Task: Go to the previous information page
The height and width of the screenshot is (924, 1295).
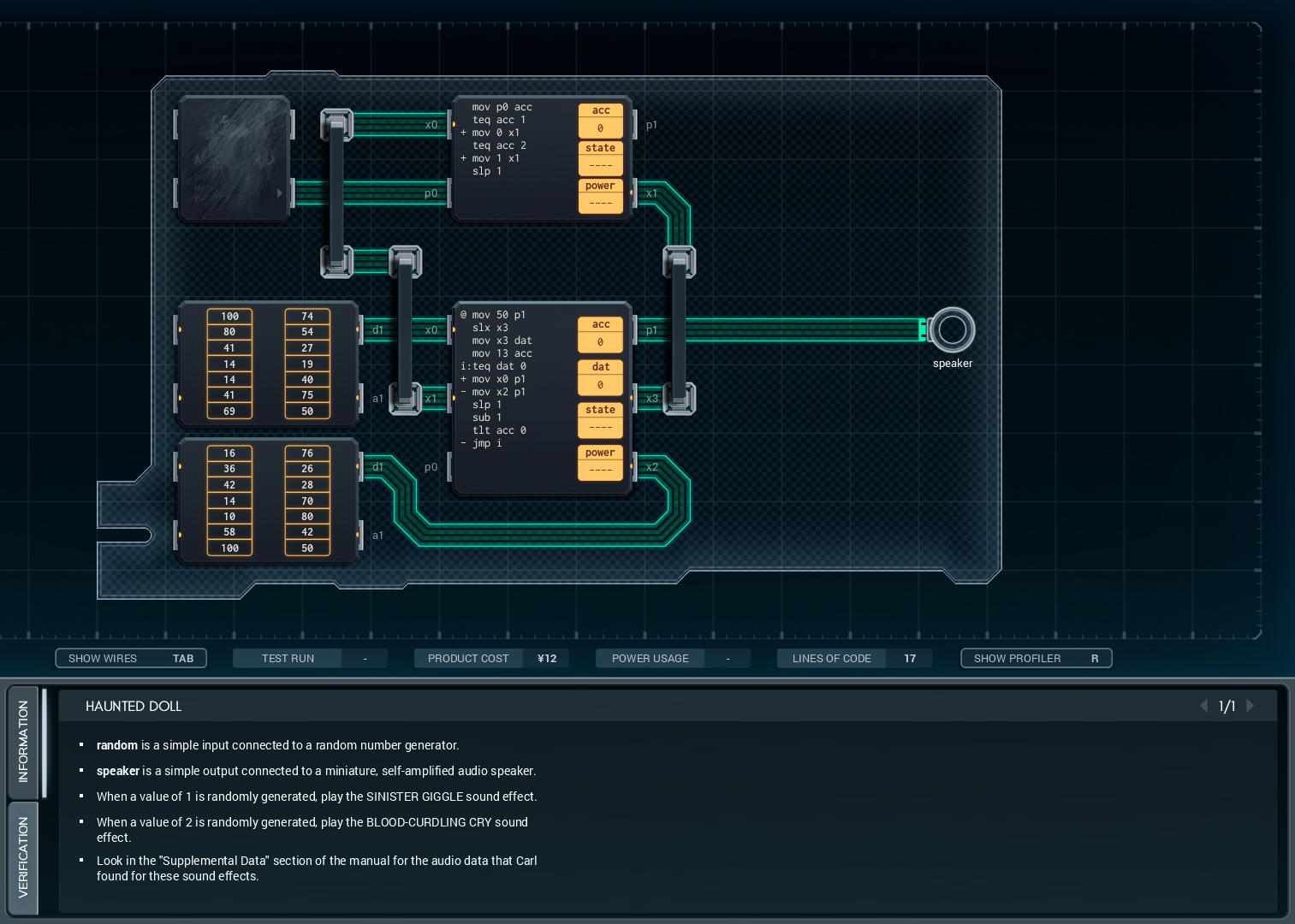Action: tap(1204, 706)
